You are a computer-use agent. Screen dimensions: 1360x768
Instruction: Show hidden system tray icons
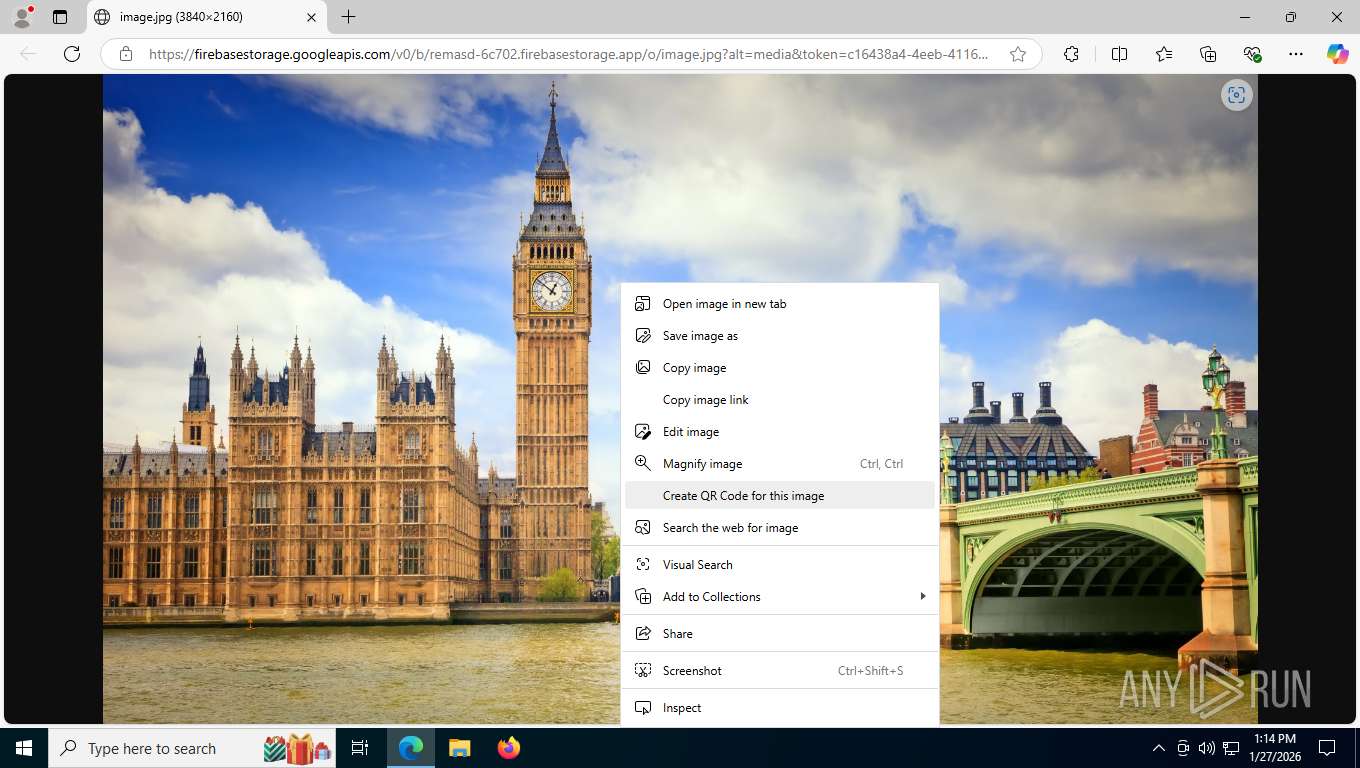1159,748
